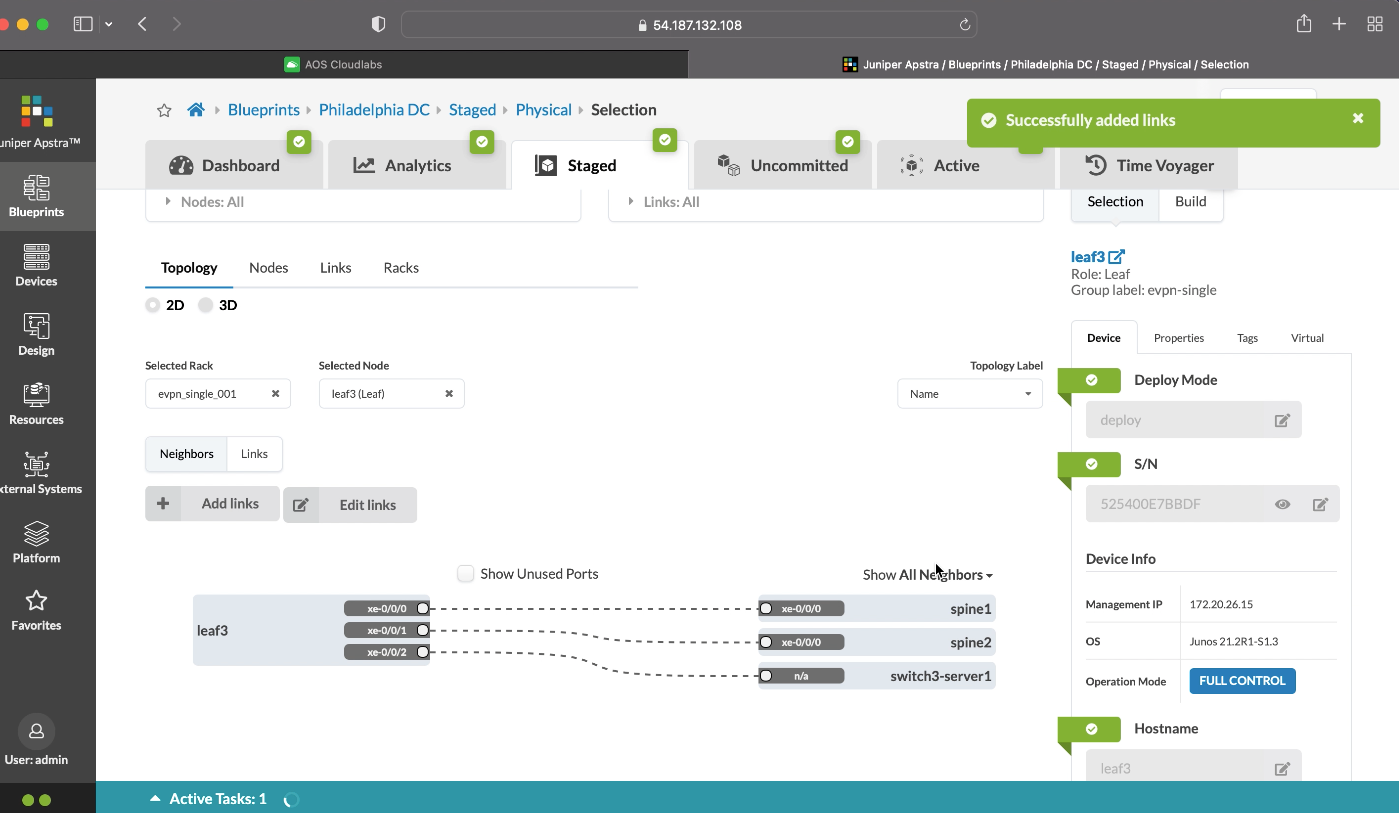1399x813 pixels.
Task: Enable Show Unused Ports
Action: coord(465,574)
